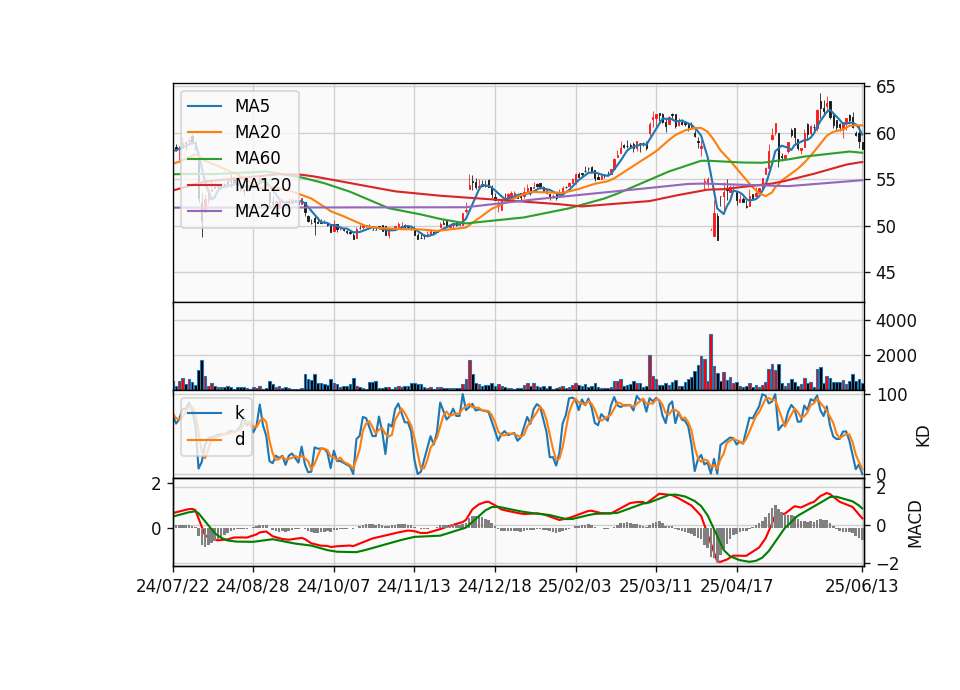Click the MACD axis label on right
960x690 pixels.
click(915, 524)
